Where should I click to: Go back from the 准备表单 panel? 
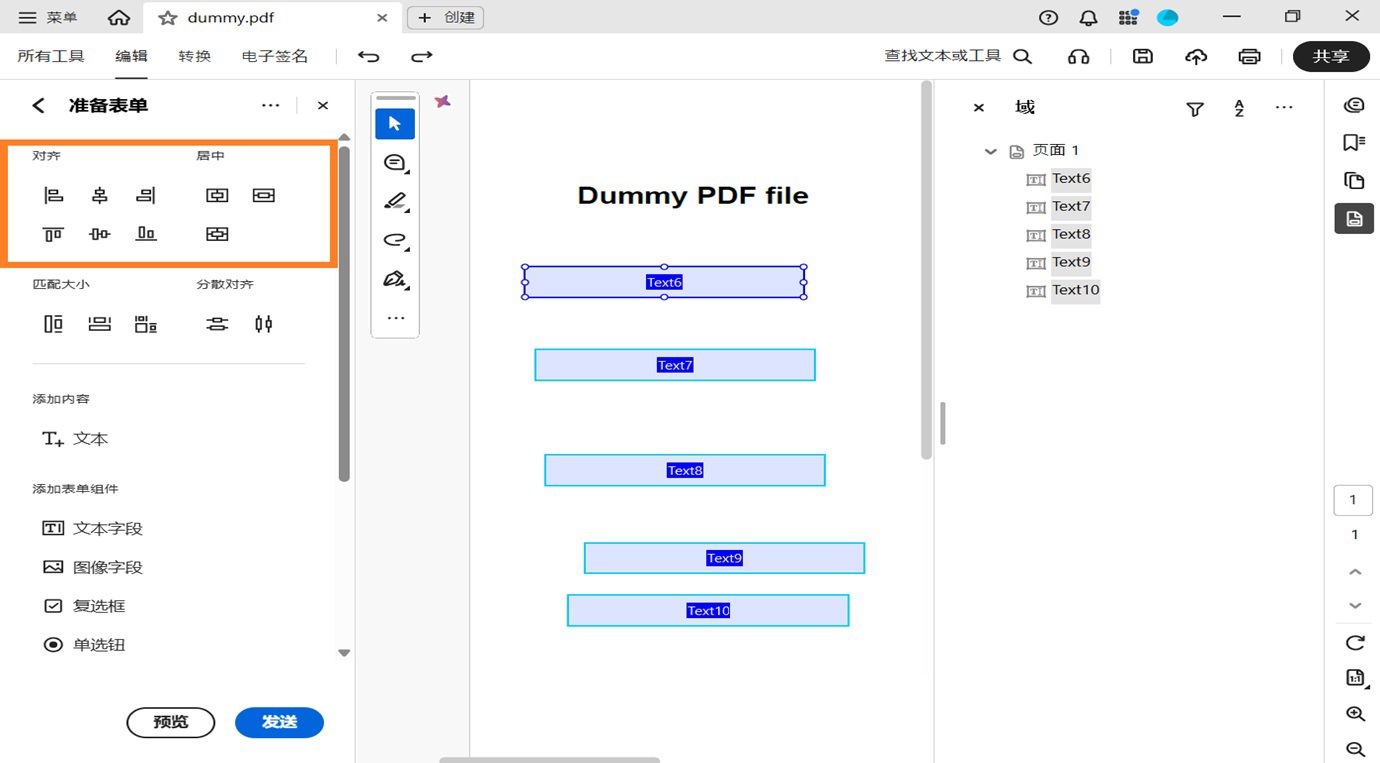tap(38, 105)
